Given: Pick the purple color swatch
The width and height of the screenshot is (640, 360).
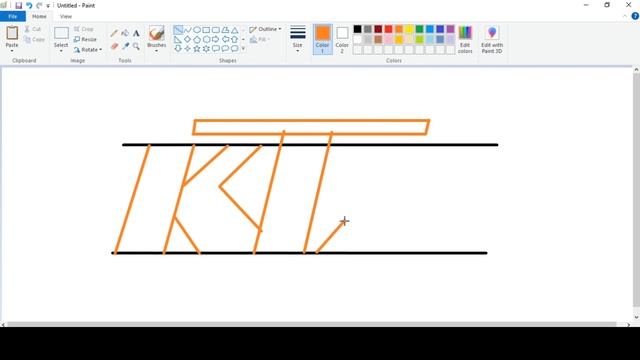Looking at the screenshot, I should coord(451,29).
